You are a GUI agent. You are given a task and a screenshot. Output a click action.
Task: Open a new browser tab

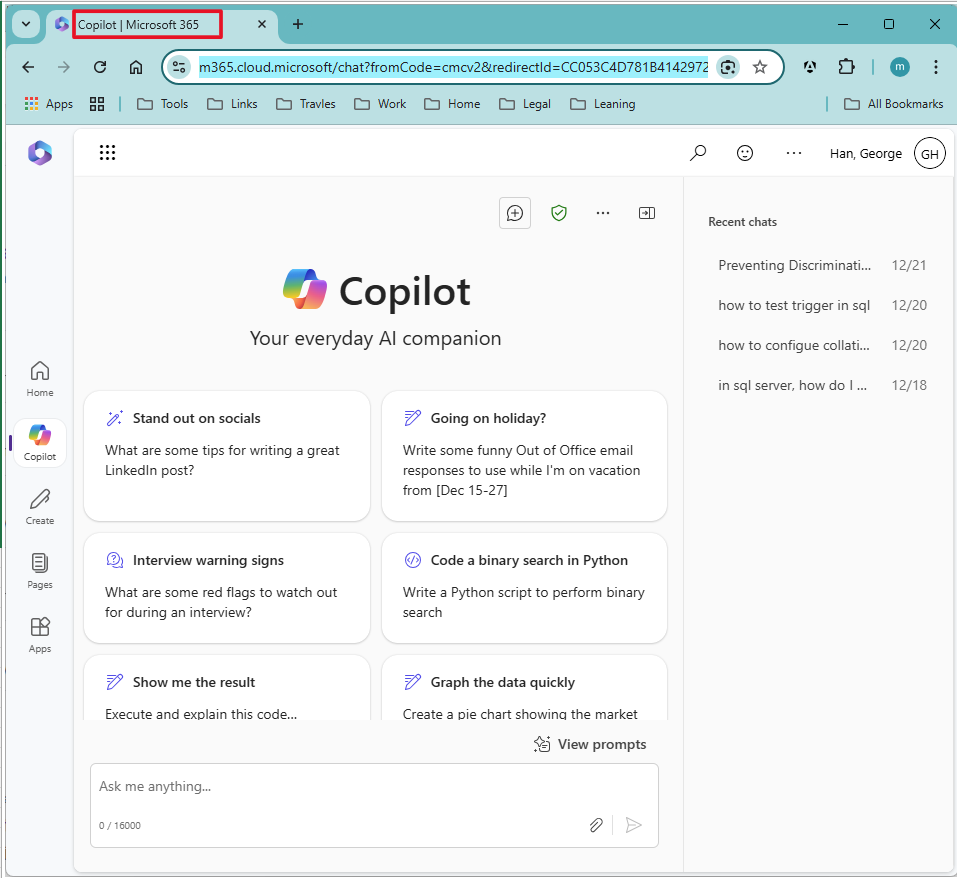(298, 24)
